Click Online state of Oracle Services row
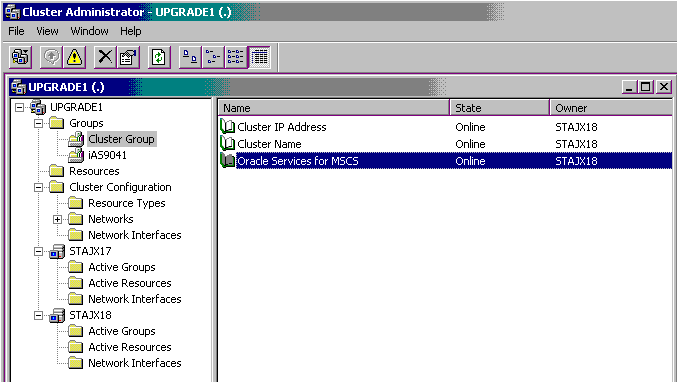 [470, 161]
